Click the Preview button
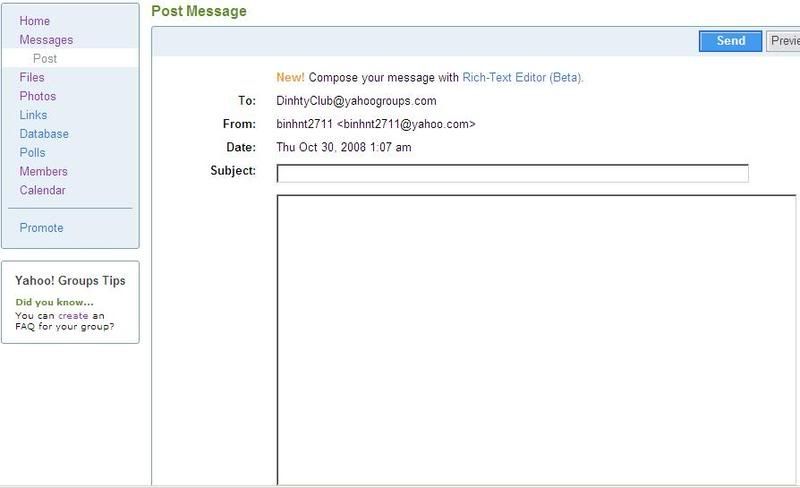800x488 pixels. pyautogui.click(x=783, y=41)
